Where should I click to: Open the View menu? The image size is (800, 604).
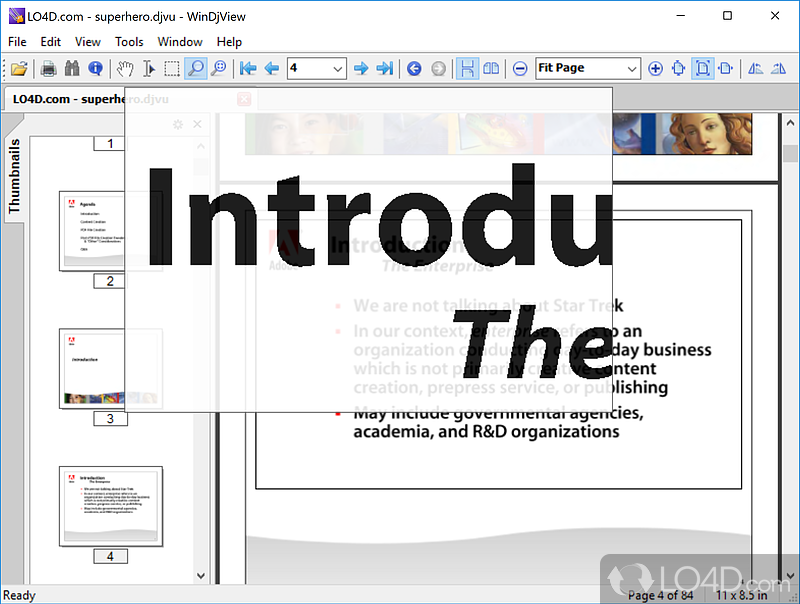click(88, 42)
